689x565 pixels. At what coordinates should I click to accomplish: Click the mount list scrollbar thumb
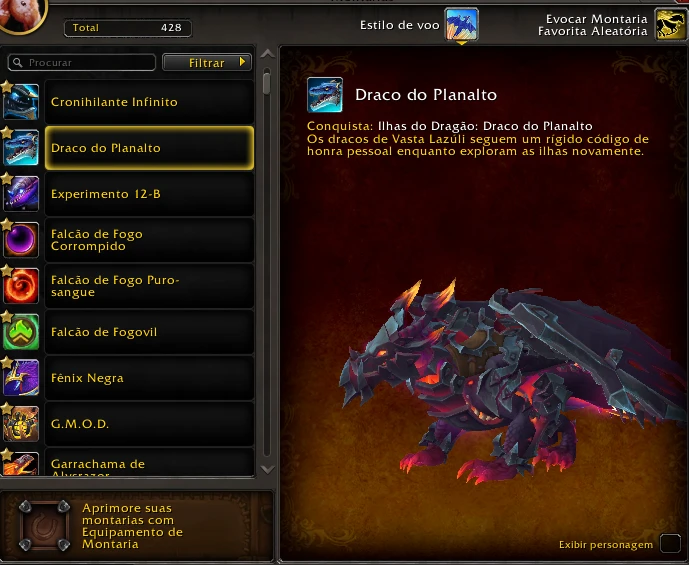pyautogui.click(x=267, y=83)
